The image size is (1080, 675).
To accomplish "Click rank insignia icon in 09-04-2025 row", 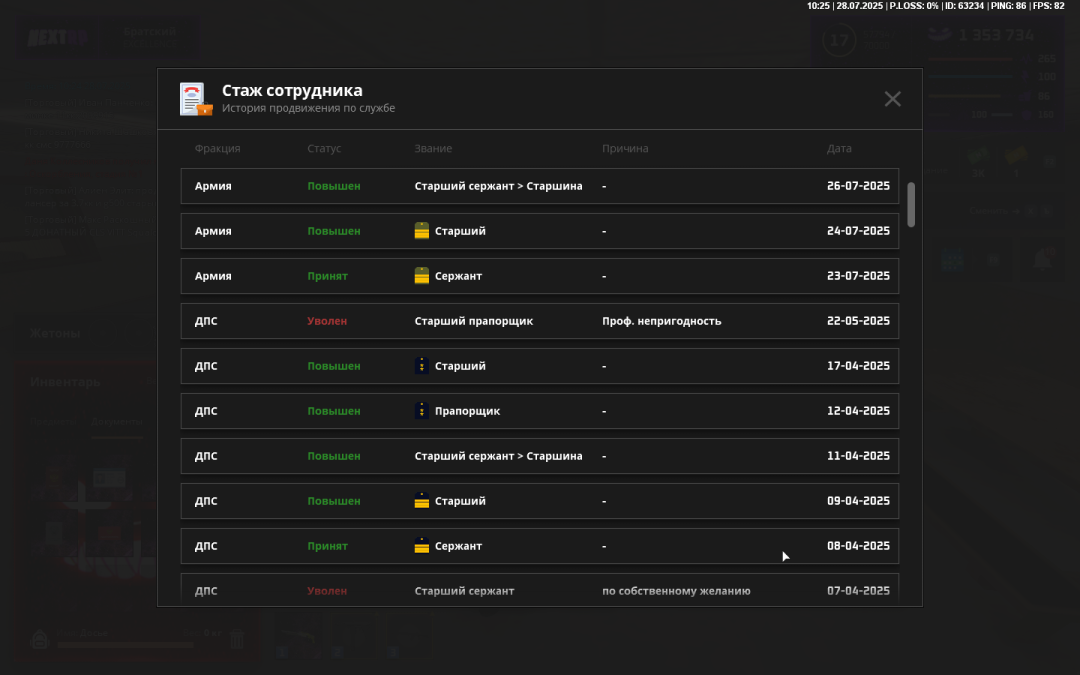I will tap(422, 501).
